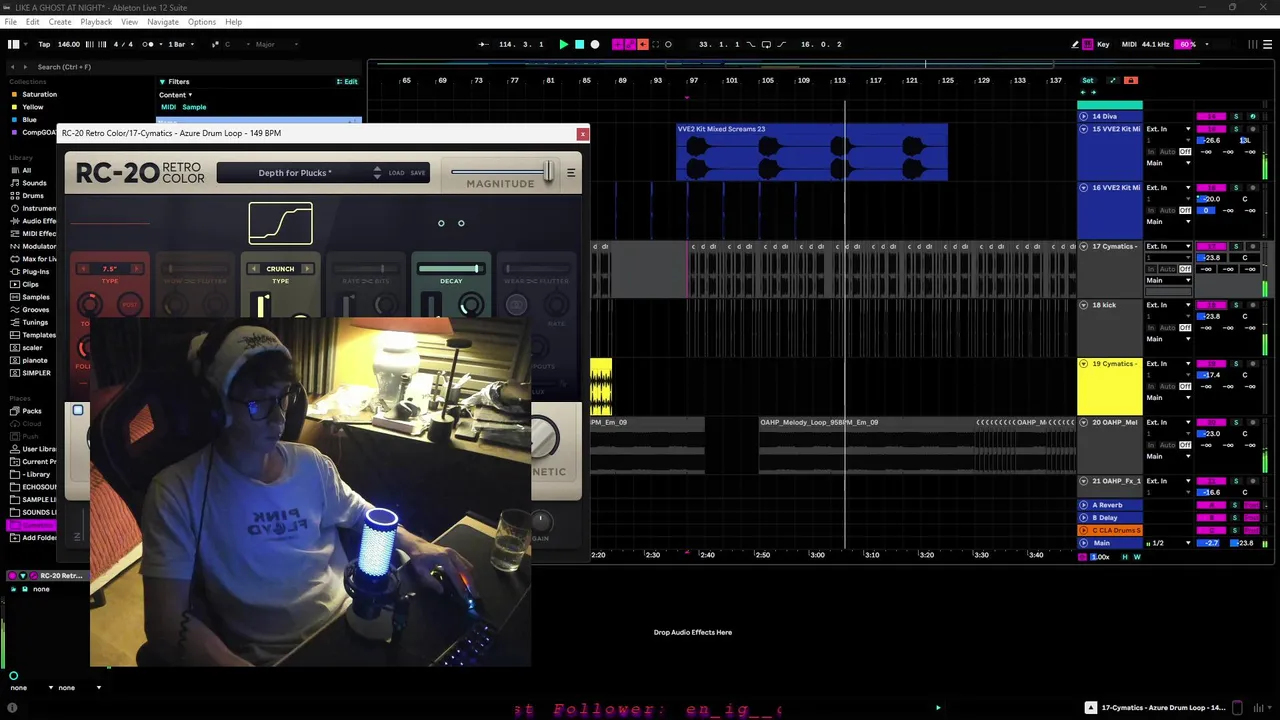Fold track 19 Cymatics yellow track
This screenshot has width=1280, height=720.
pos(1083,364)
